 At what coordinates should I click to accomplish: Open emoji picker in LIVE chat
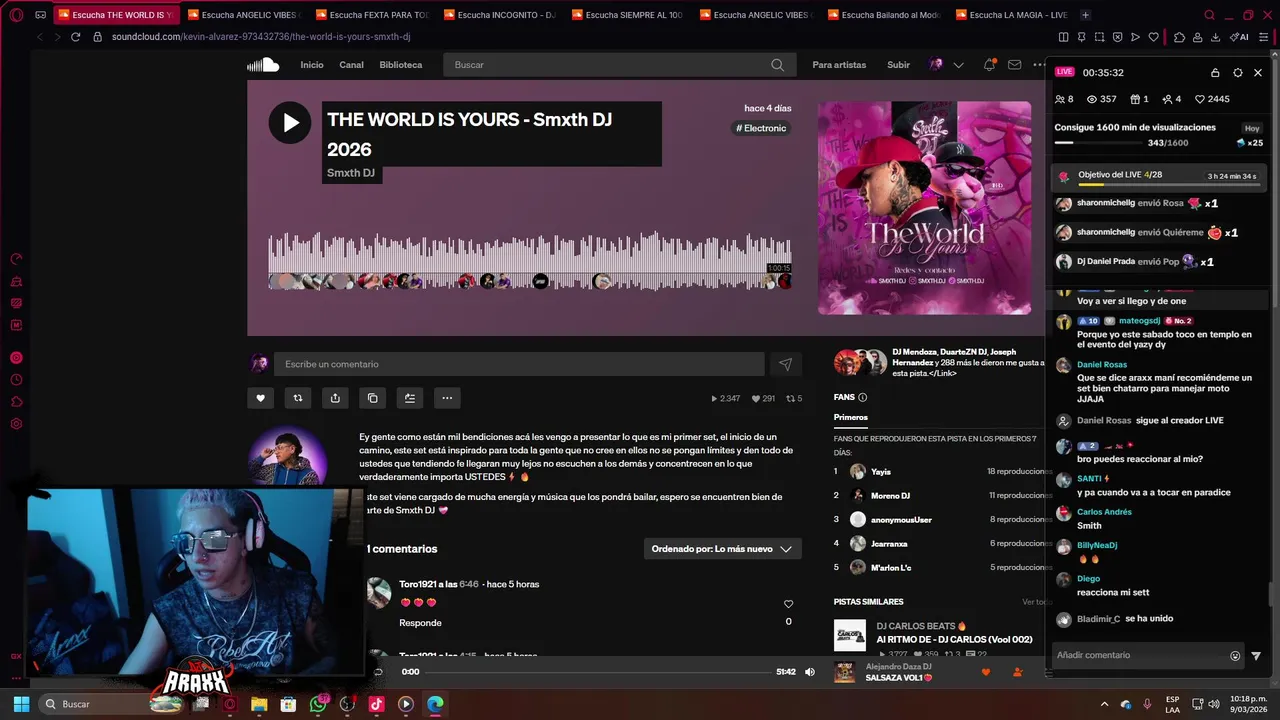[1235, 656]
